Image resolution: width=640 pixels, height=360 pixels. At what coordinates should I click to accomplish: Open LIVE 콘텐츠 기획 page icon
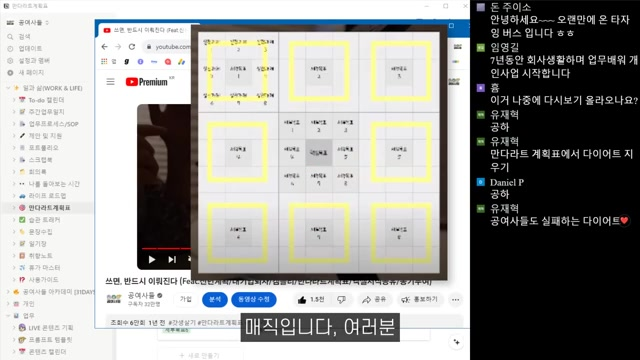click(22, 328)
